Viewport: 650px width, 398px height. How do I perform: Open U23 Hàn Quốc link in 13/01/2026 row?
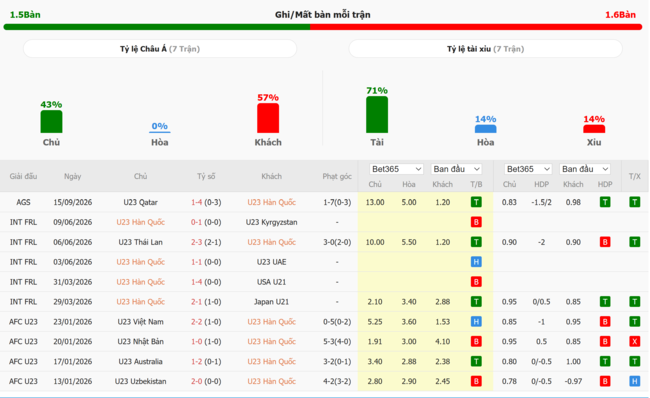point(272,381)
